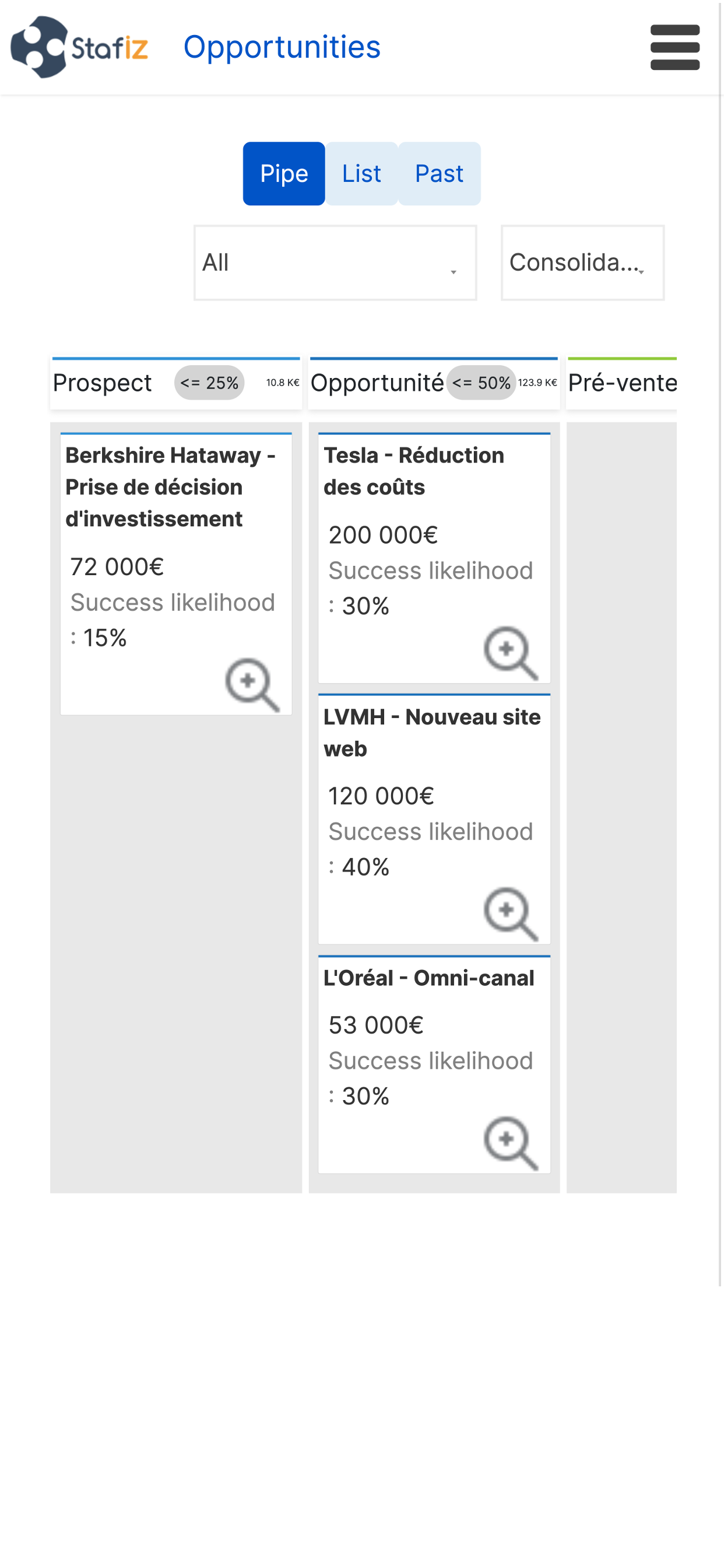Click LVMH card magnifier icon
The height and width of the screenshot is (1568, 724).
511,914
